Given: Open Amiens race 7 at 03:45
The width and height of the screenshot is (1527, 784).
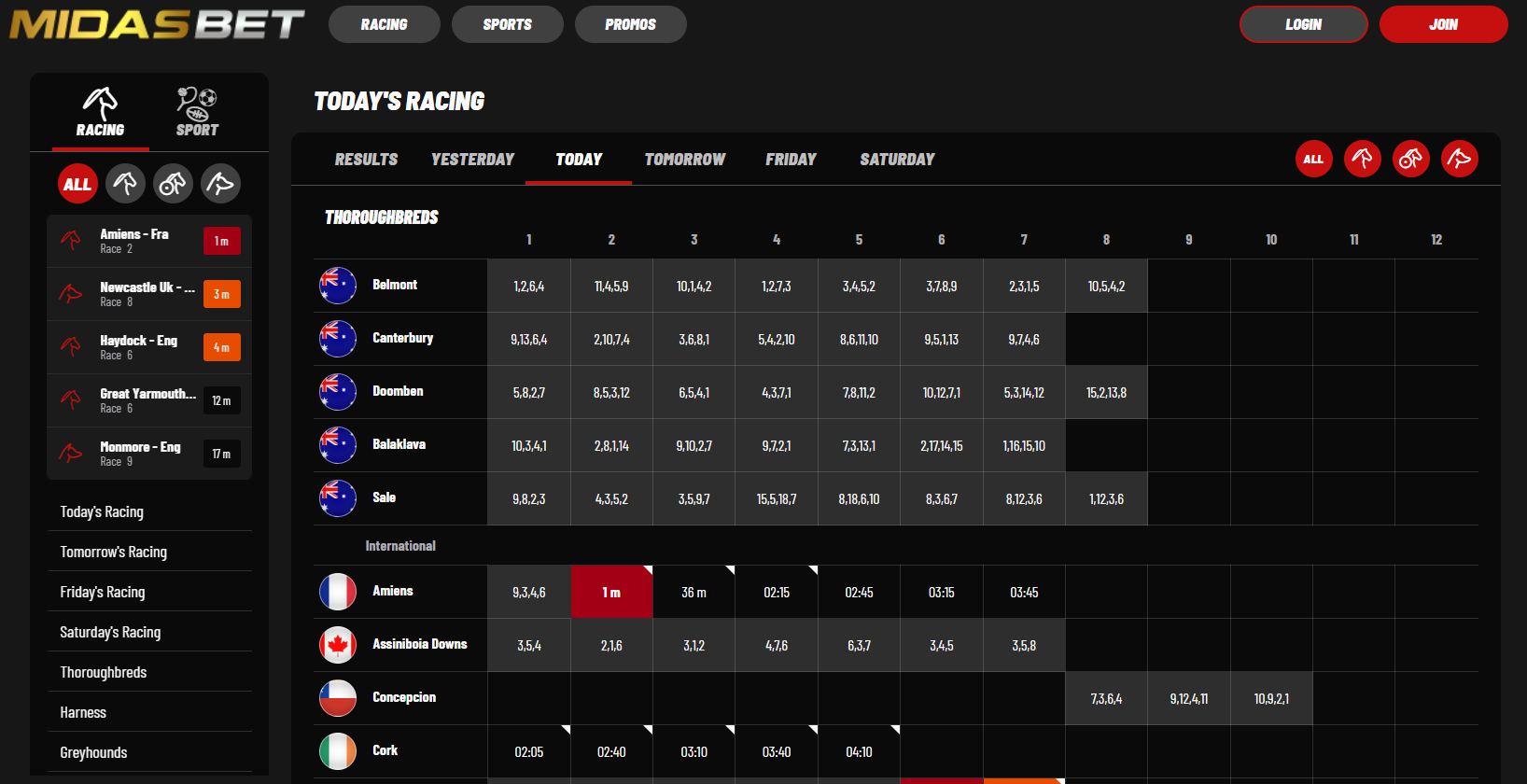Looking at the screenshot, I should click(1024, 592).
